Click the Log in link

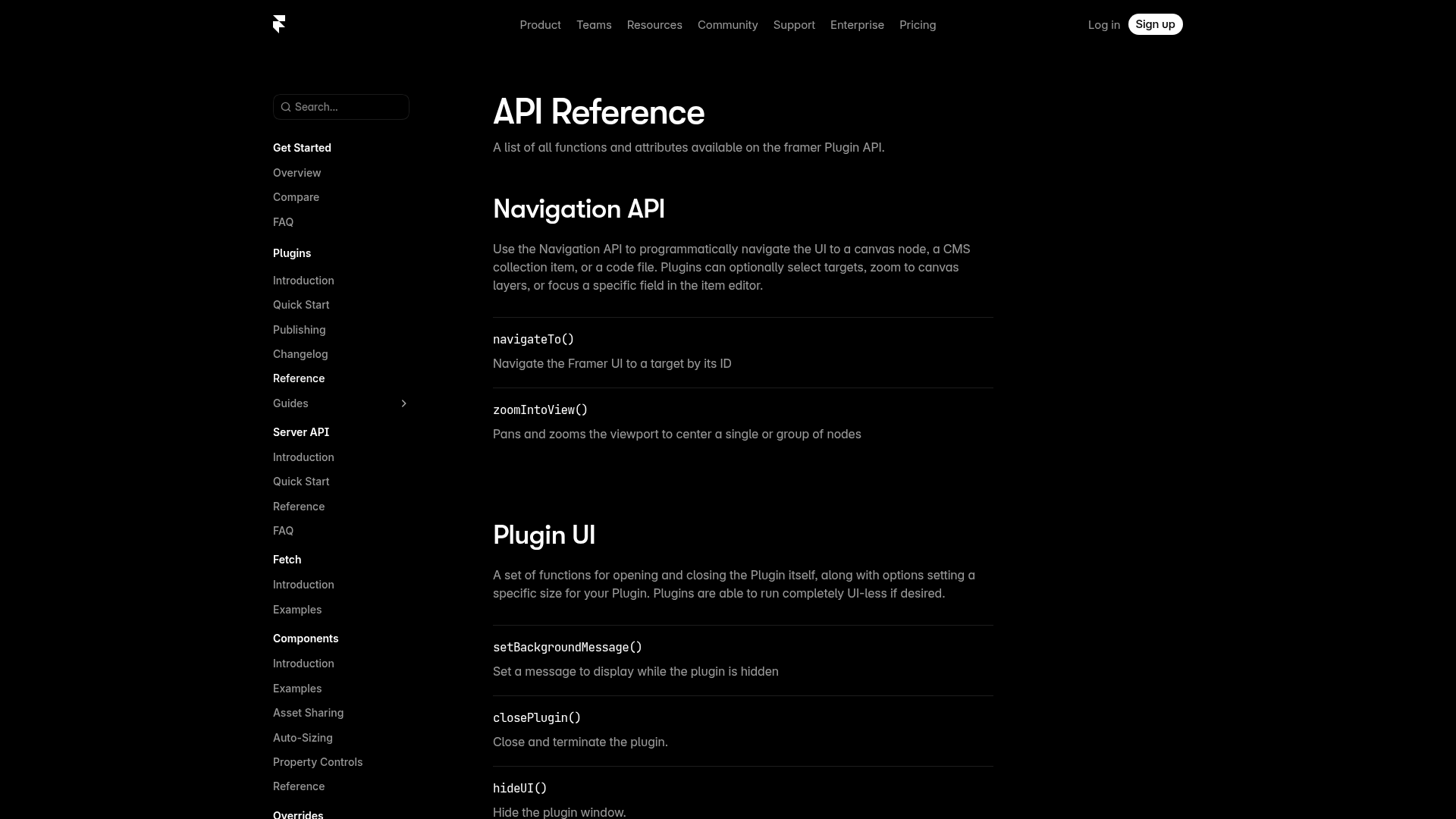pos(1103,25)
